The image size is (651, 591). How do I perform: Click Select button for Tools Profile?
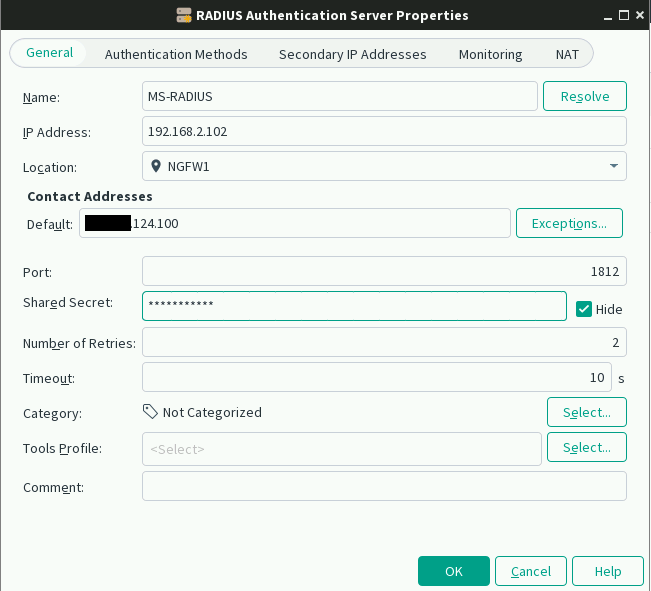click(x=586, y=447)
